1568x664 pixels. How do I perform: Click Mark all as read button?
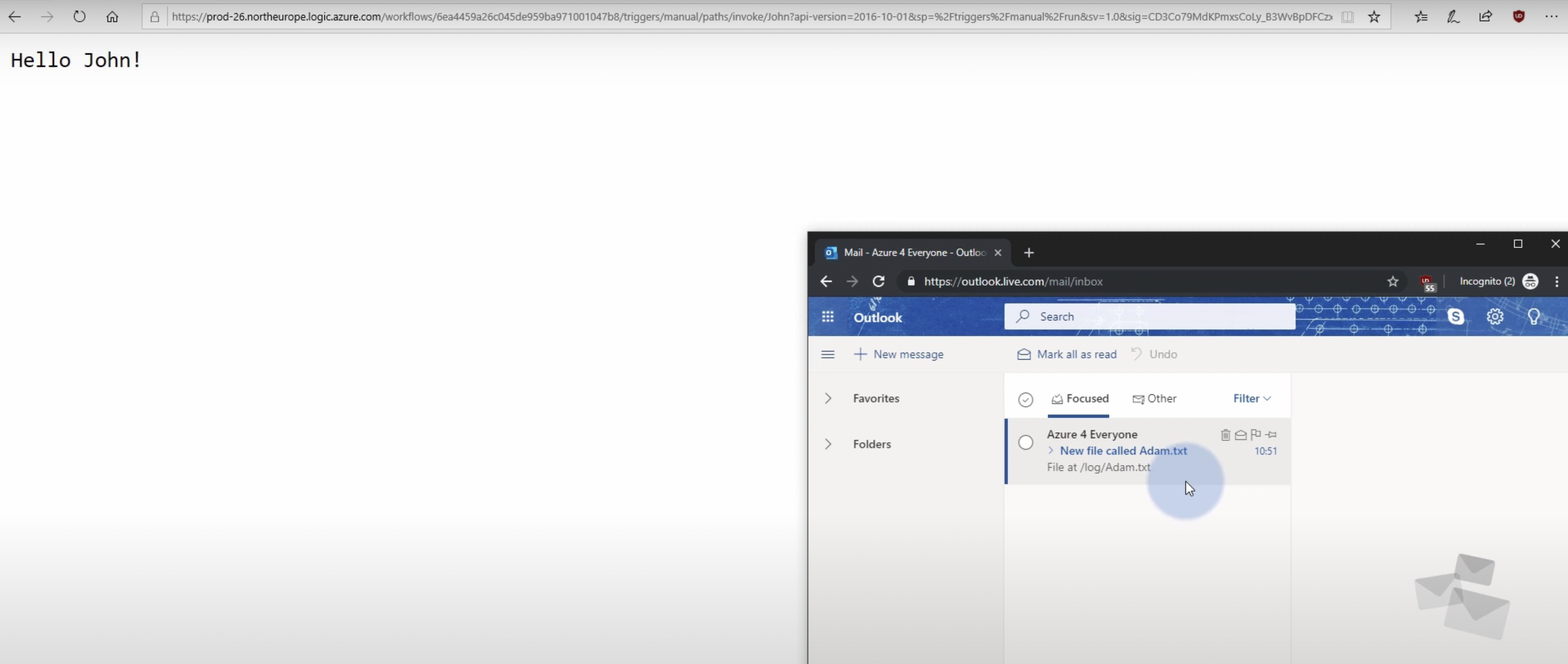pos(1067,353)
